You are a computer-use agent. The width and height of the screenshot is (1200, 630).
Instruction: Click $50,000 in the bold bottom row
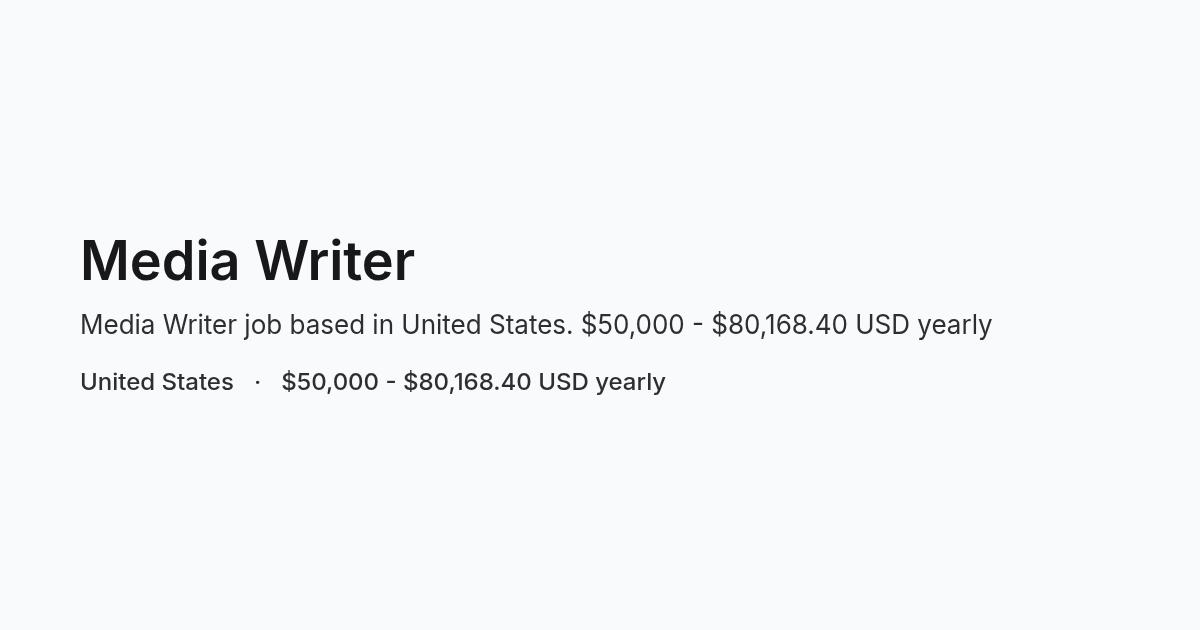coord(330,382)
